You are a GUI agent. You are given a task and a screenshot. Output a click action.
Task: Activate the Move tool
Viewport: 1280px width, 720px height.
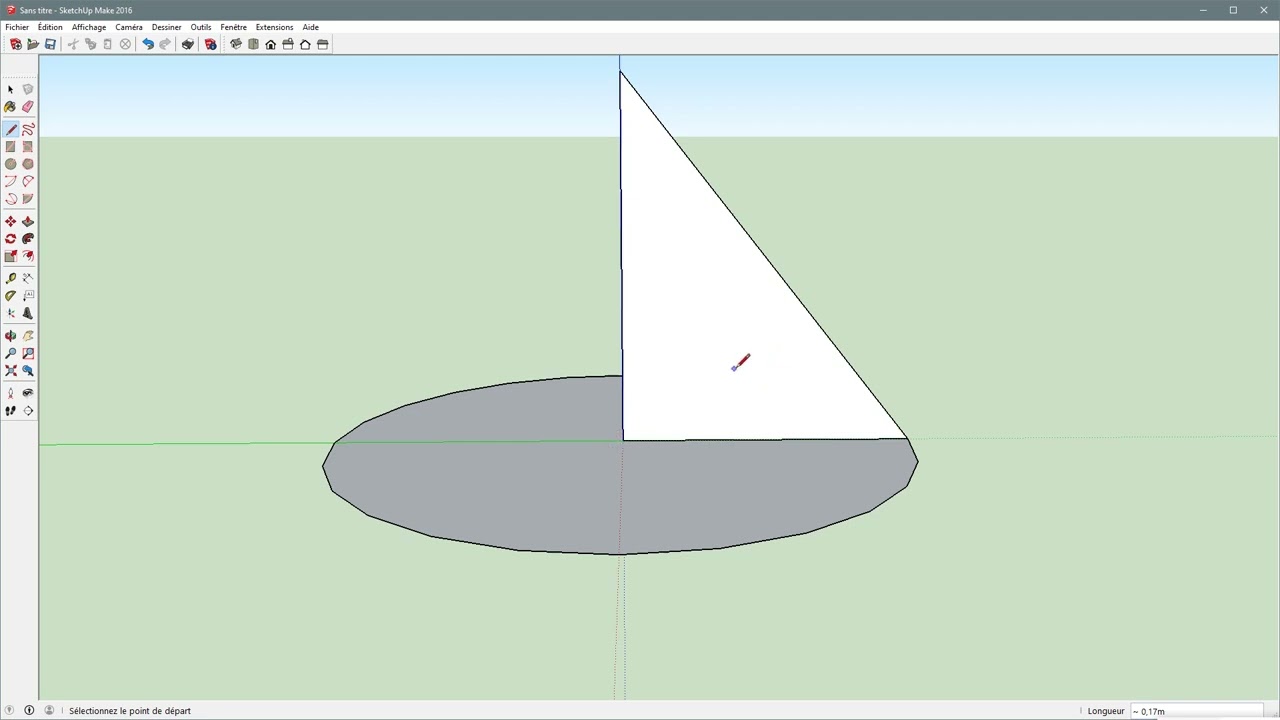pos(11,222)
